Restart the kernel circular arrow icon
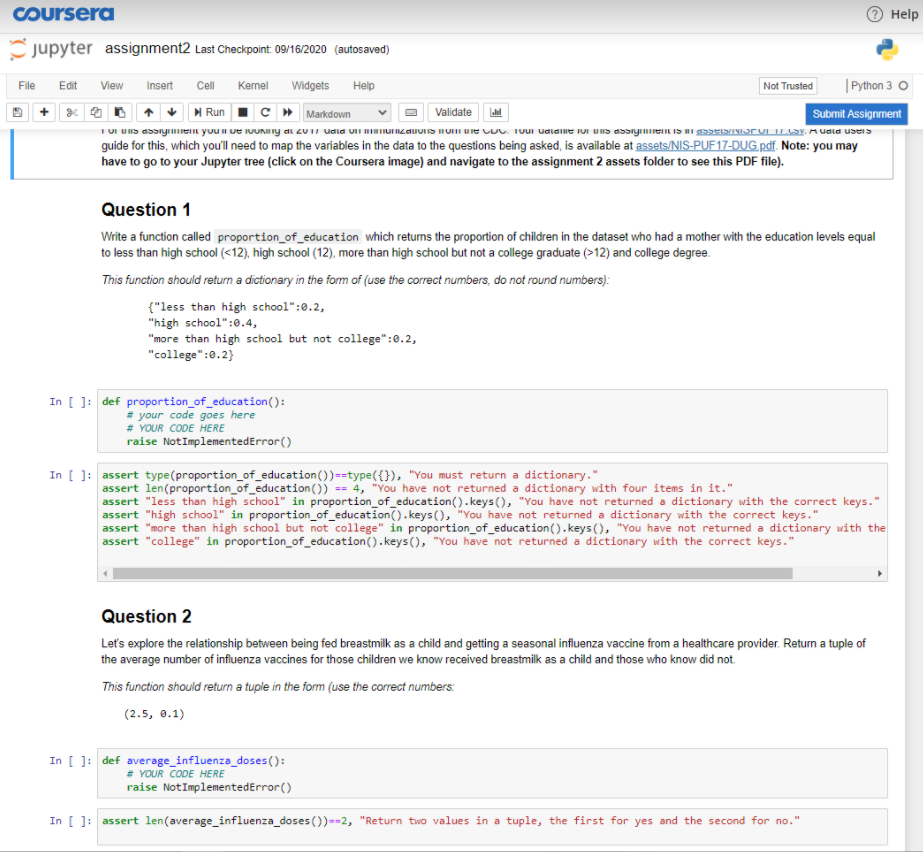This screenshot has height=852, width=923. pos(265,112)
